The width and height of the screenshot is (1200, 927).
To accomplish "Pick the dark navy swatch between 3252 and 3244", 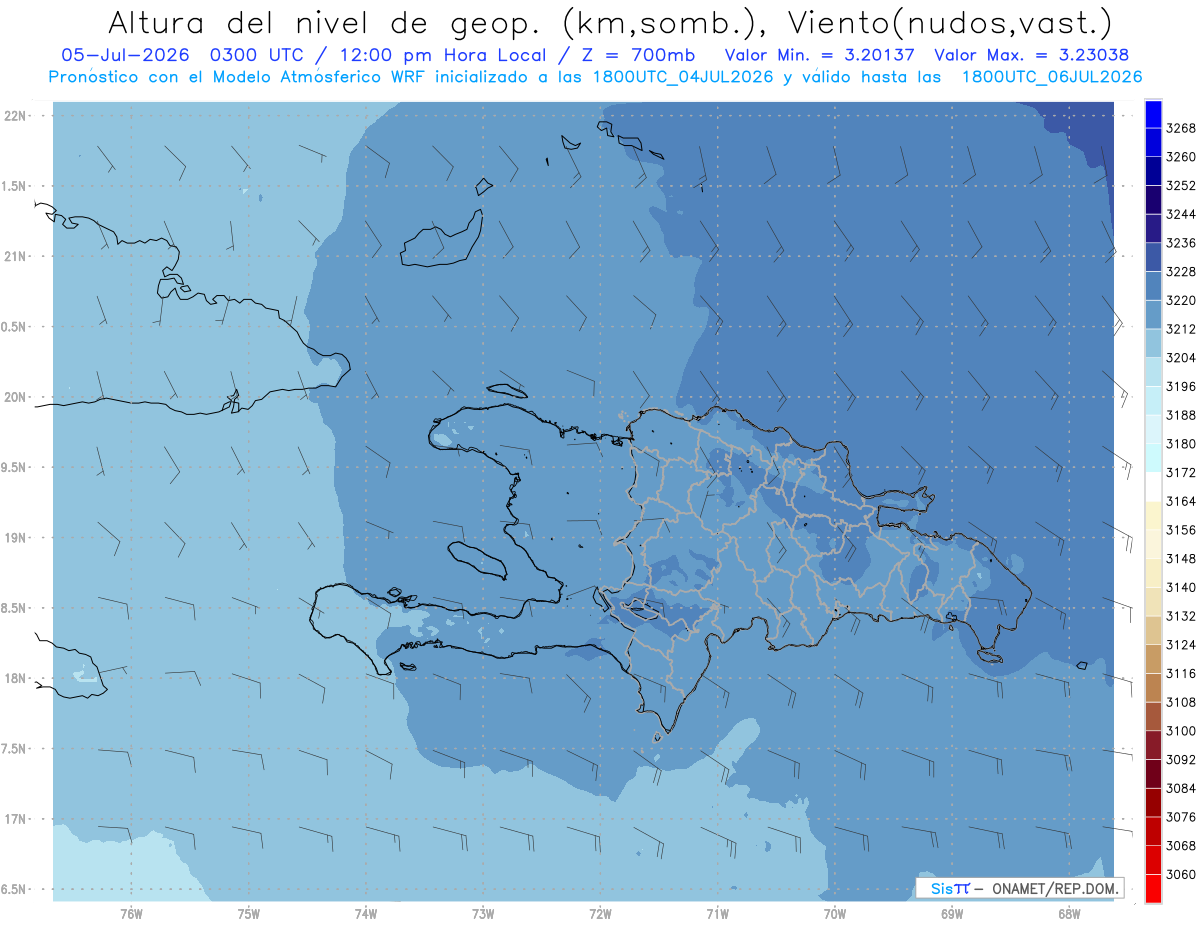I will [x=1153, y=200].
